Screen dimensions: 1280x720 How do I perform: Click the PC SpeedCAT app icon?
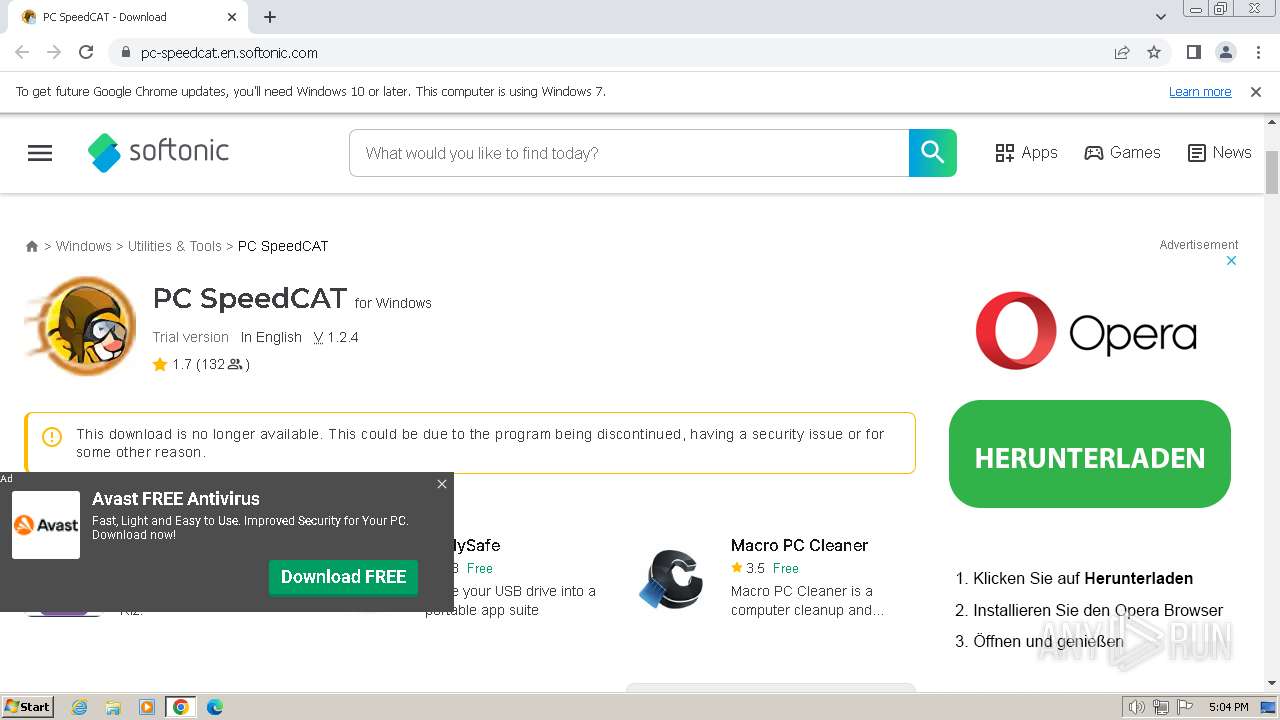[x=81, y=325]
